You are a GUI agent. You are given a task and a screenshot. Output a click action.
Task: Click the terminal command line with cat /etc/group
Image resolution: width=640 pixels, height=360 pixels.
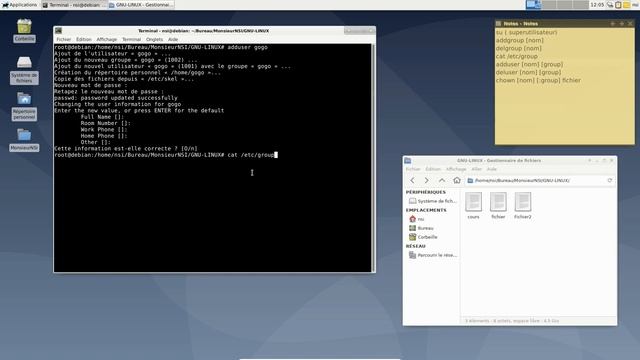[166, 155]
